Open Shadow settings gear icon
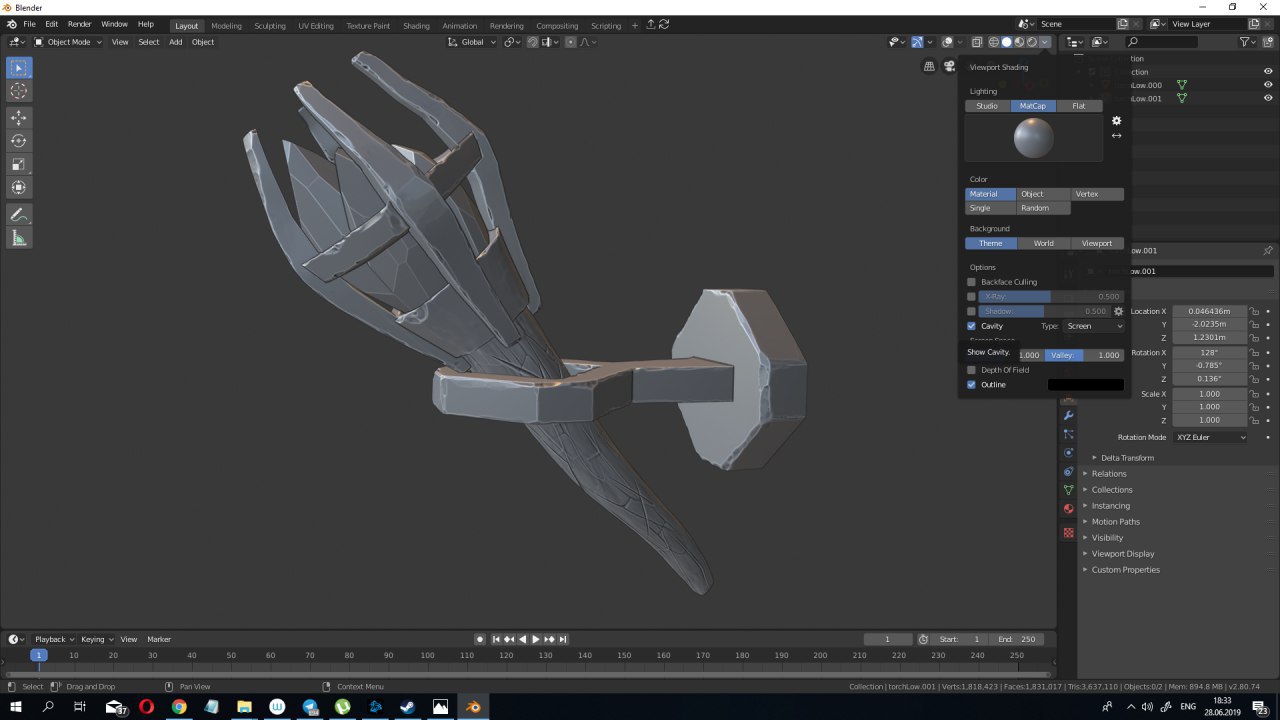 point(1119,311)
